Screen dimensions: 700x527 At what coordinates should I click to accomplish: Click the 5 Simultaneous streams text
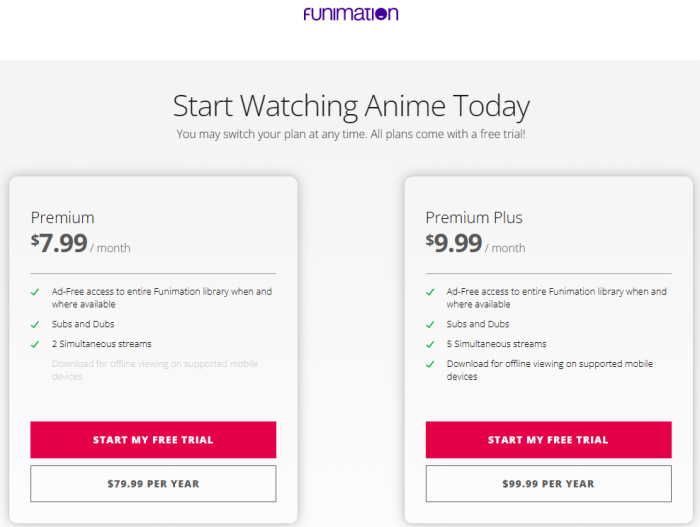(496, 344)
